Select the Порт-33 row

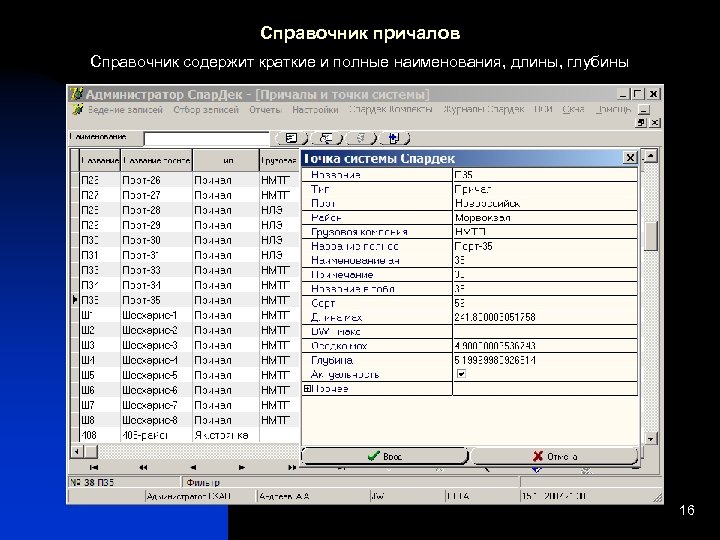[186, 270]
